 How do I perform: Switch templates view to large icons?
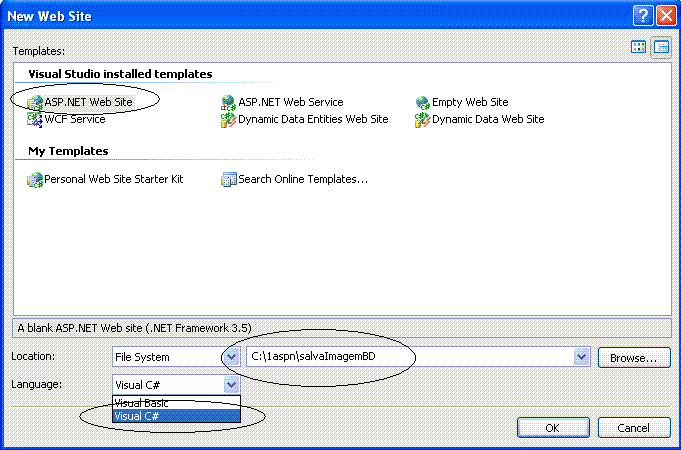(638, 47)
